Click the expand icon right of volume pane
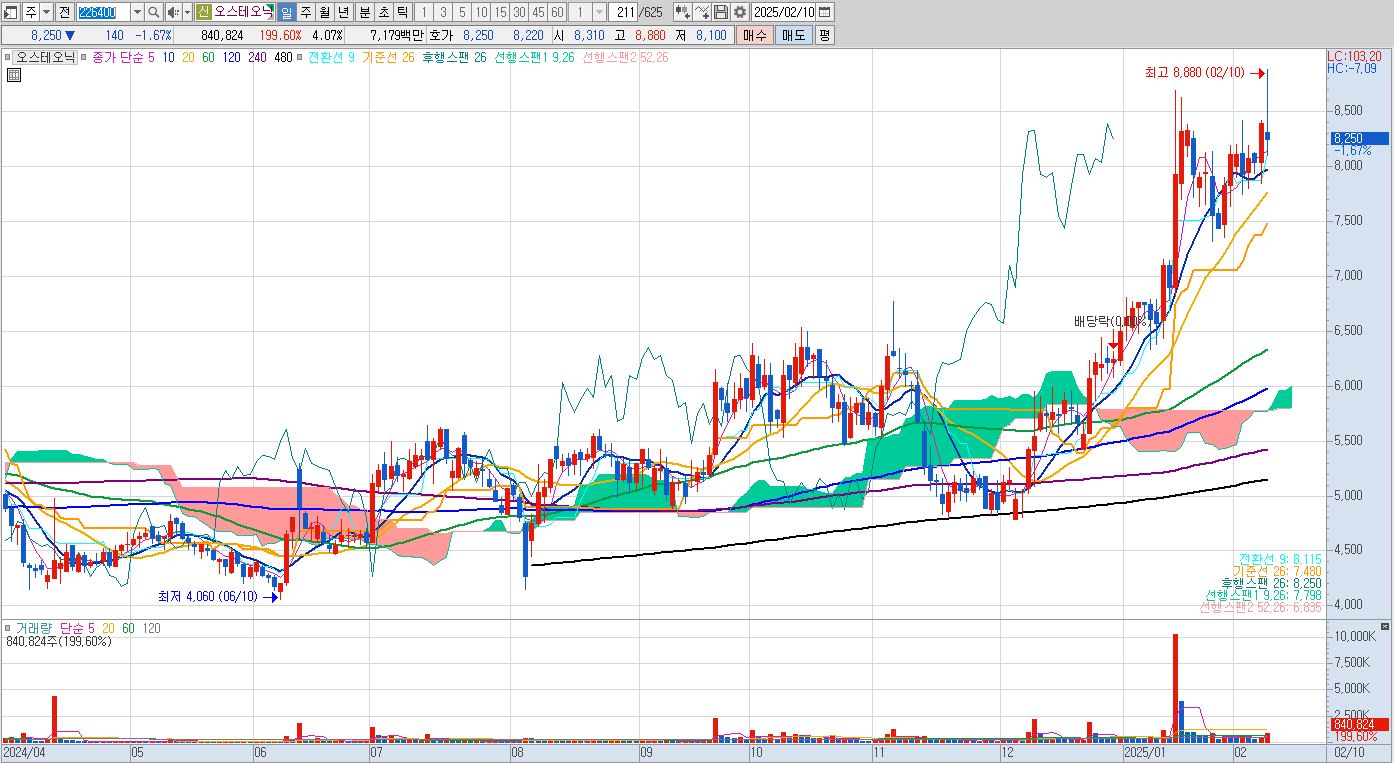 click(x=1384, y=626)
